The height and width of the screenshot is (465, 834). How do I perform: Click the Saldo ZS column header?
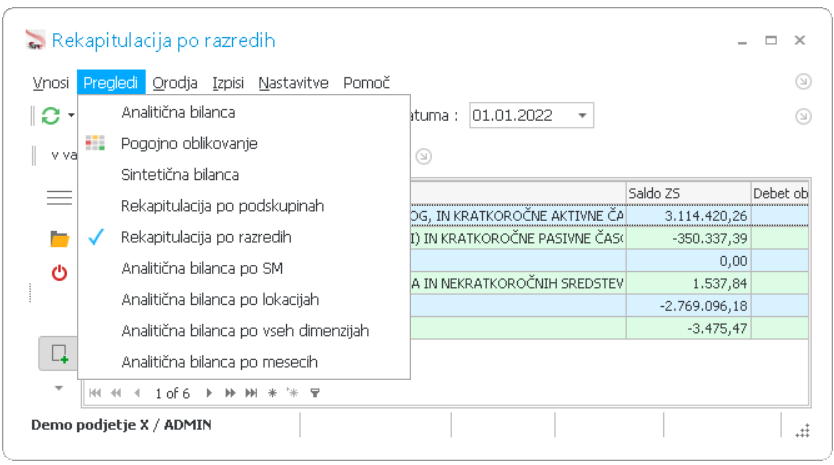[688, 193]
